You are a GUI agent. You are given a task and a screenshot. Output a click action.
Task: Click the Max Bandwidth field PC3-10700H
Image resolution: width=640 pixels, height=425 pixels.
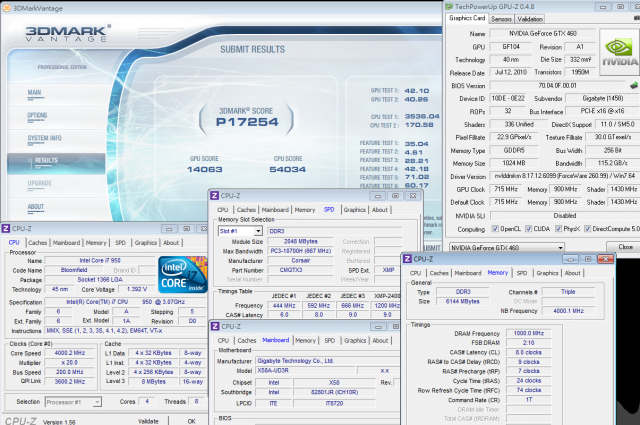coord(300,251)
